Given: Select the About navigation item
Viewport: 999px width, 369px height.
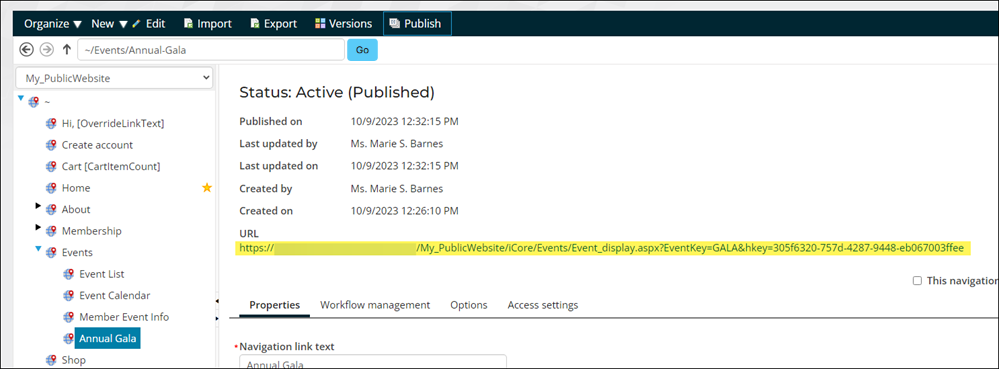Looking at the screenshot, I should pos(76,210).
